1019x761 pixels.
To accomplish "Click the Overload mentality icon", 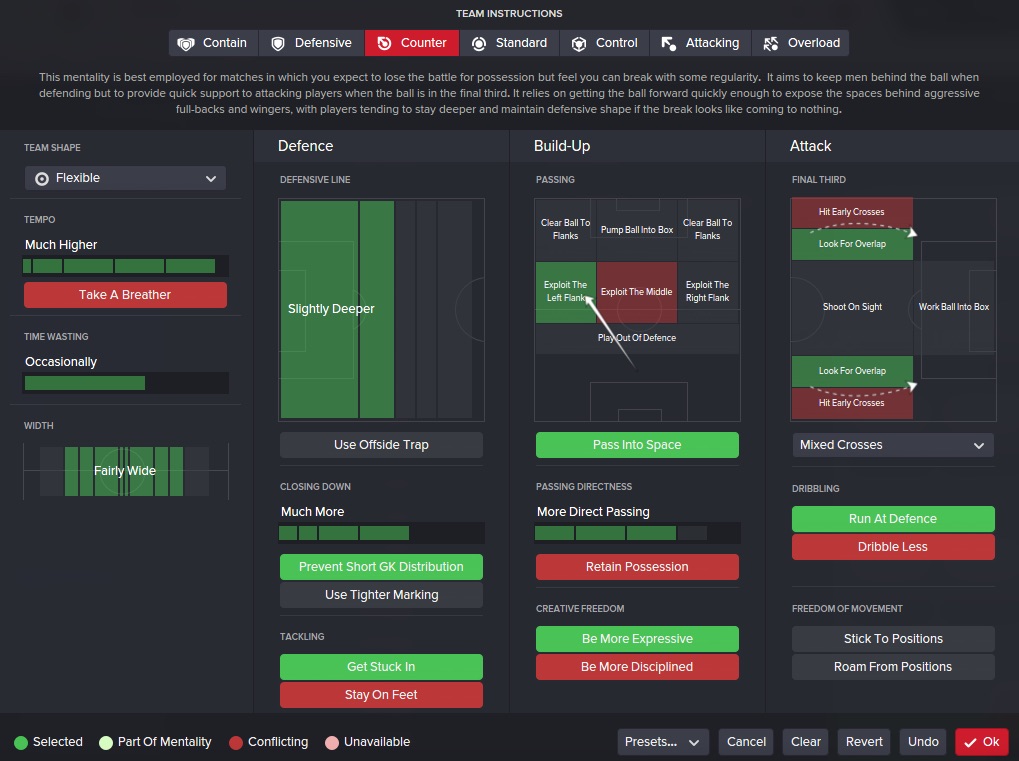I will (770, 43).
